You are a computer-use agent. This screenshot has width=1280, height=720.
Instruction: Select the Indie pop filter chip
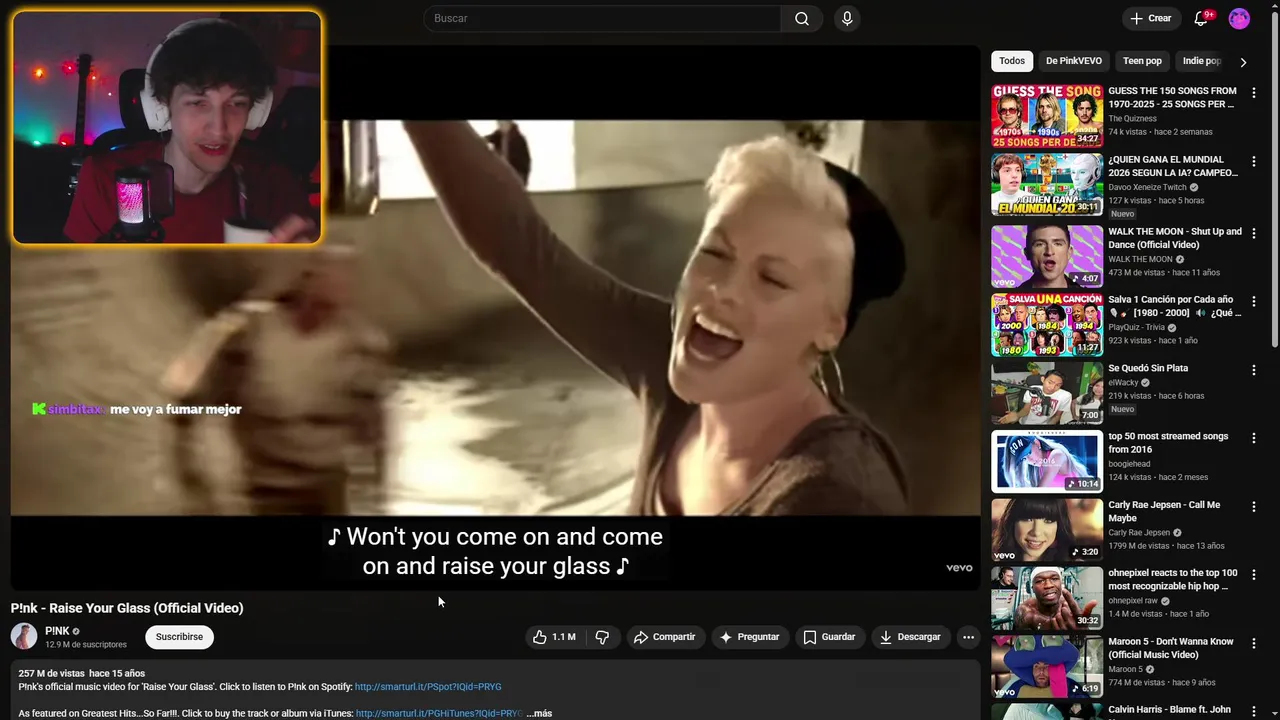(x=1201, y=61)
